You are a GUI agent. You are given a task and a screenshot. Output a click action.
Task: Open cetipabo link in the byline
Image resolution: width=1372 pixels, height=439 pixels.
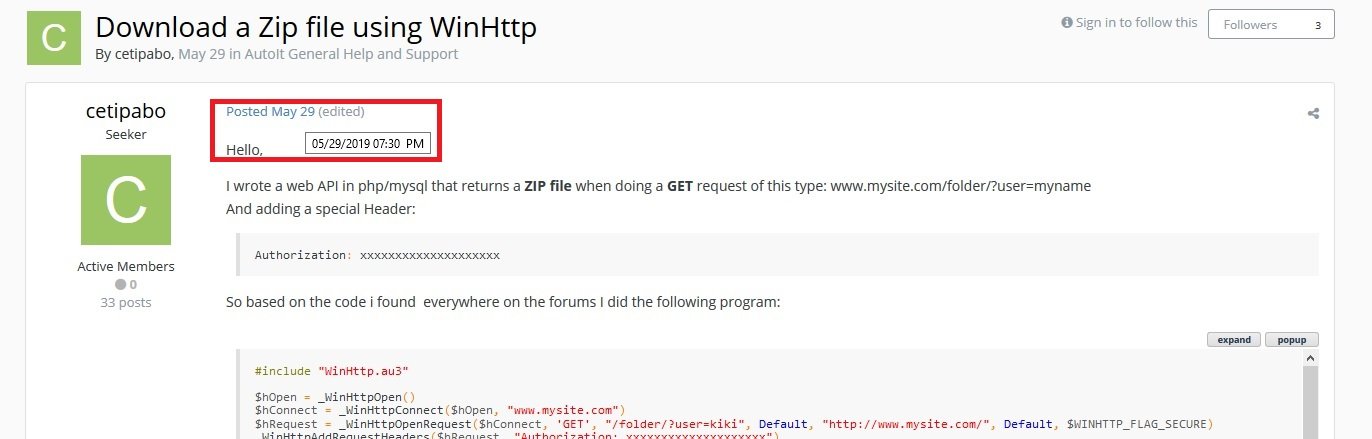coord(144,54)
